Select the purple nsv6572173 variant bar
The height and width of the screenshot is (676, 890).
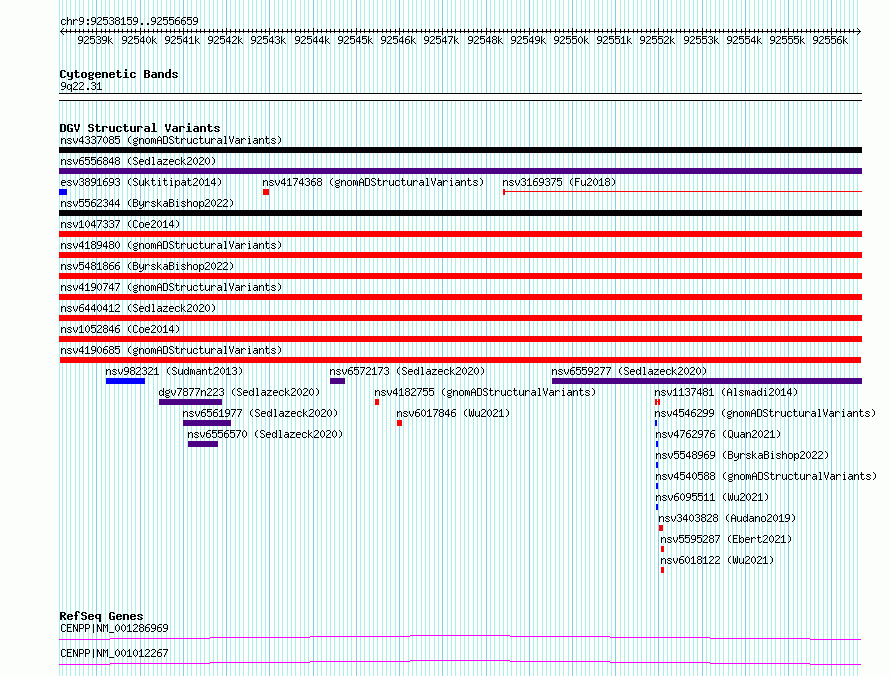click(337, 381)
